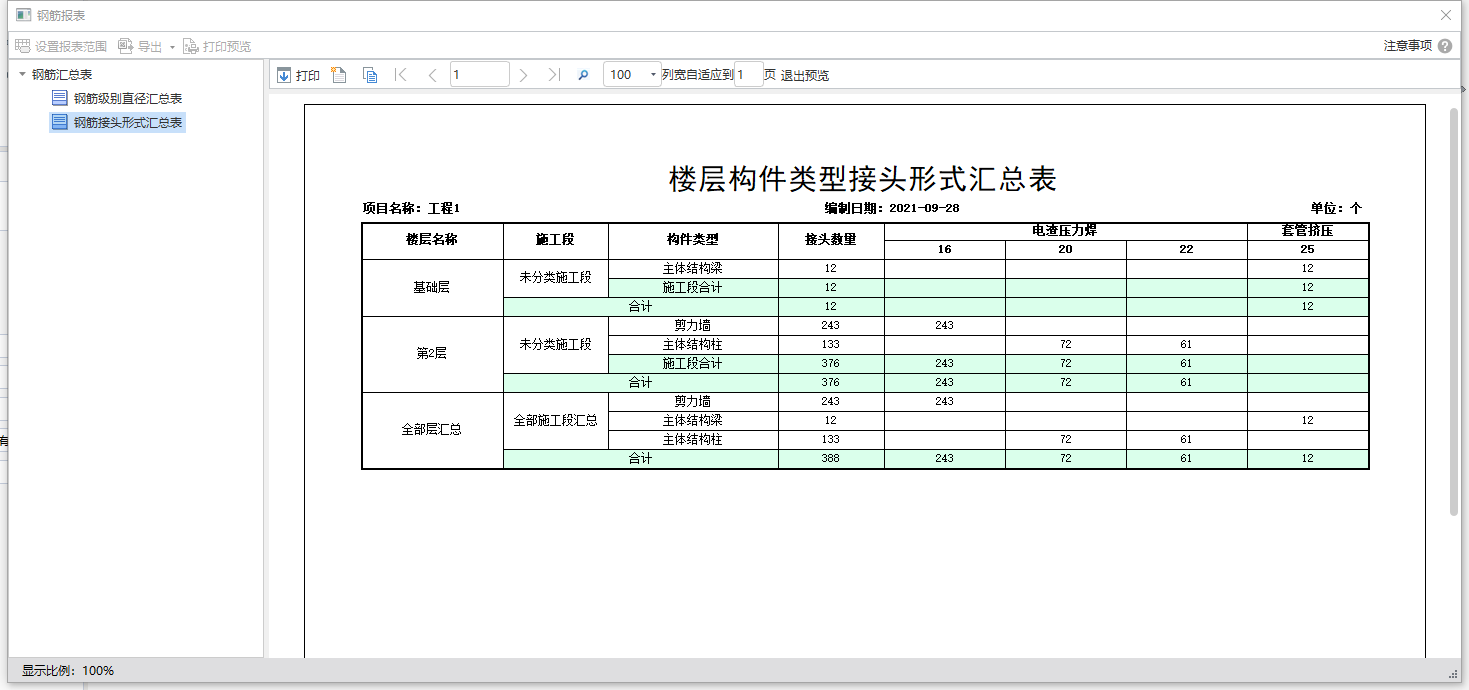Click 主体结构梁 cell in 基础层 section
Viewport: 1469px width, 690px height.
coord(693,269)
